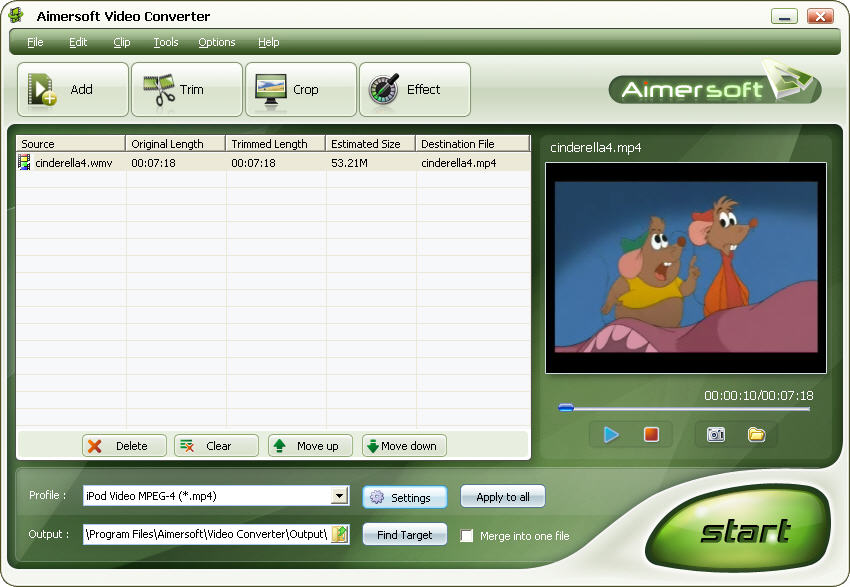Click the Output folder path field
This screenshot has height=587, width=850.
point(206,534)
